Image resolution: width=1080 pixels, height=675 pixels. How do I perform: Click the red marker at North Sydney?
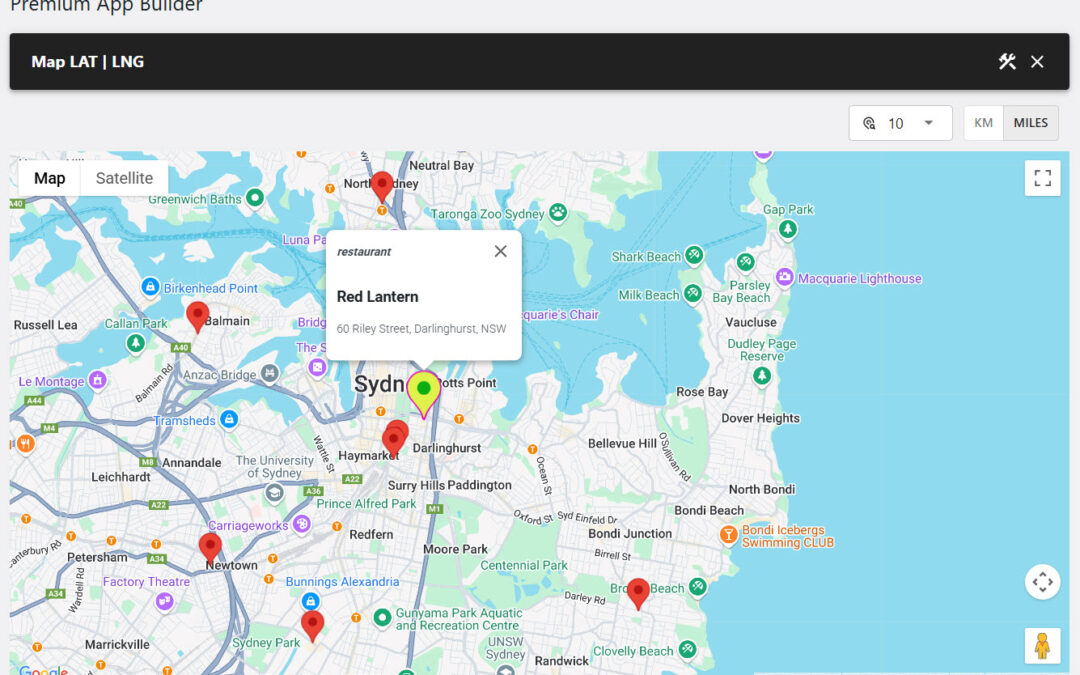pos(382,186)
